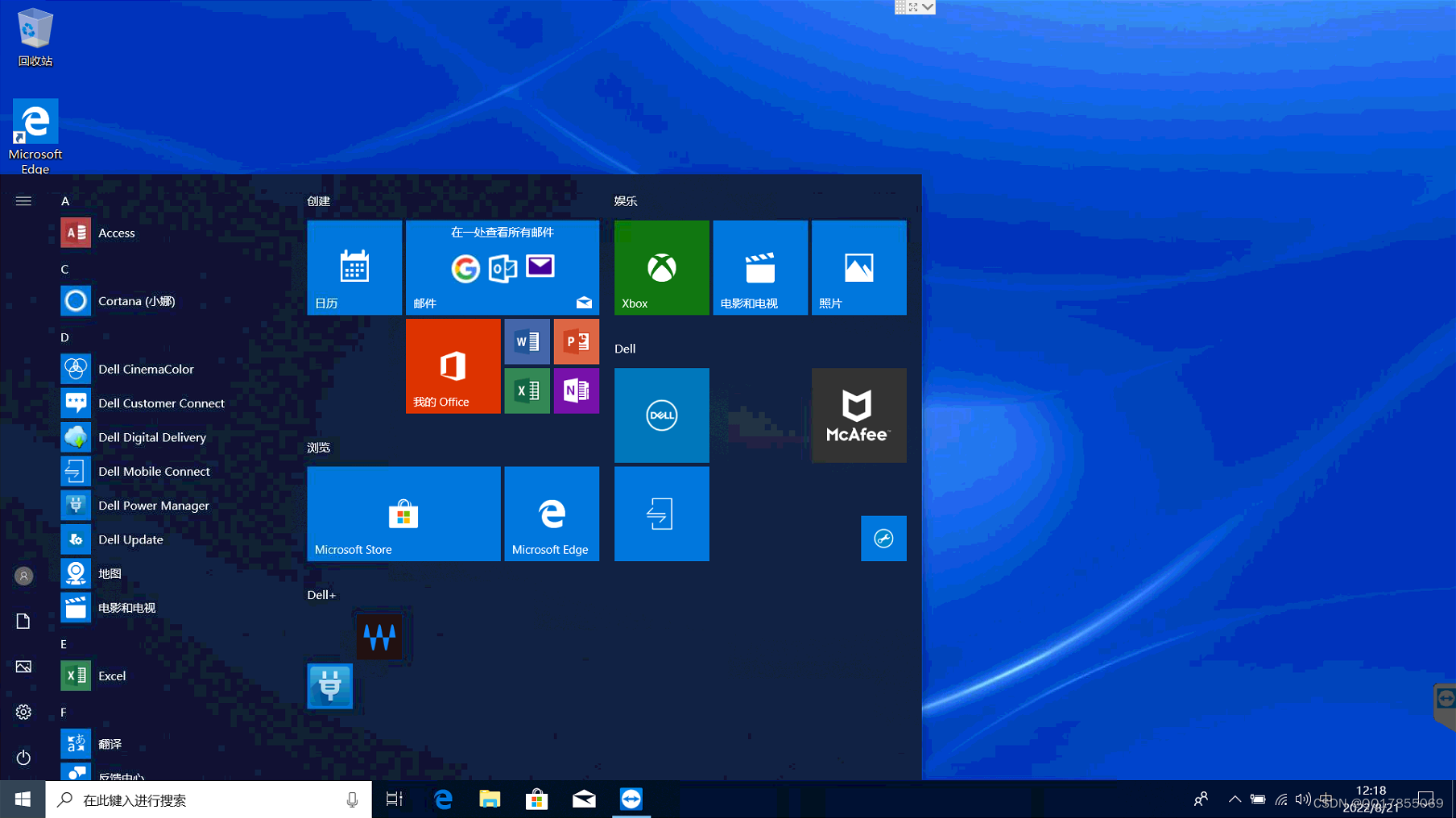
Task: Open the Microsoft Store tile
Action: pos(403,514)
